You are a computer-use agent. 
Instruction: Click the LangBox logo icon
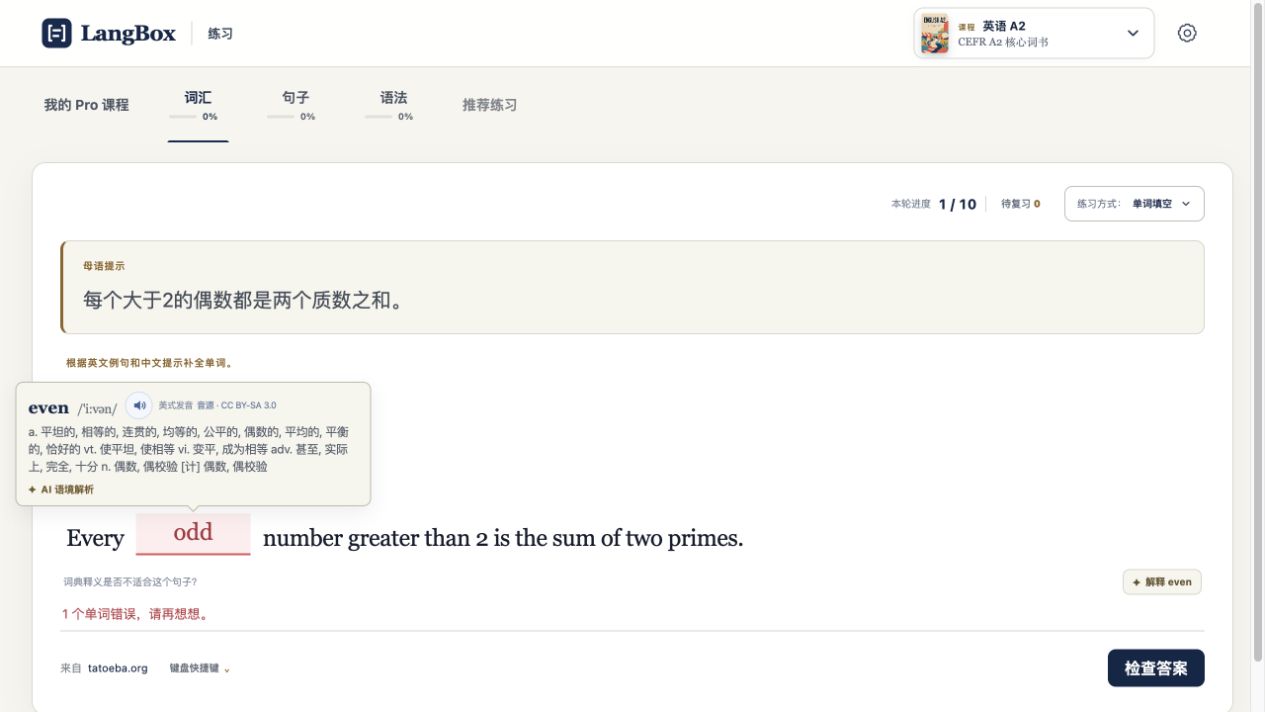pyautogui.click(x=56, y=33)
